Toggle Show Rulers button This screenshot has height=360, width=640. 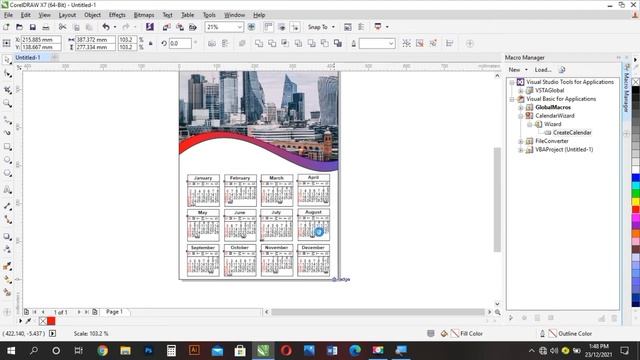(268, 27)
